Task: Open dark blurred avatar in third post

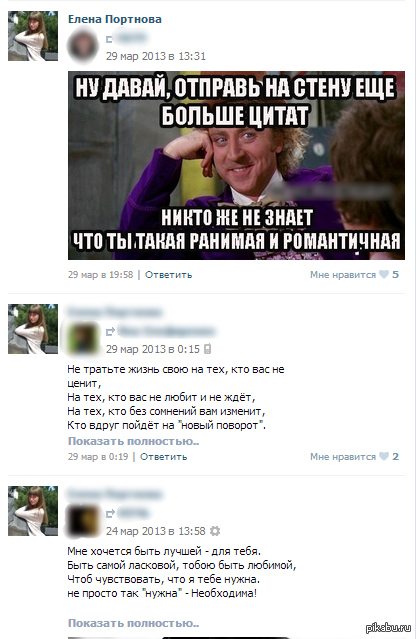Action: tap(83, 520)
